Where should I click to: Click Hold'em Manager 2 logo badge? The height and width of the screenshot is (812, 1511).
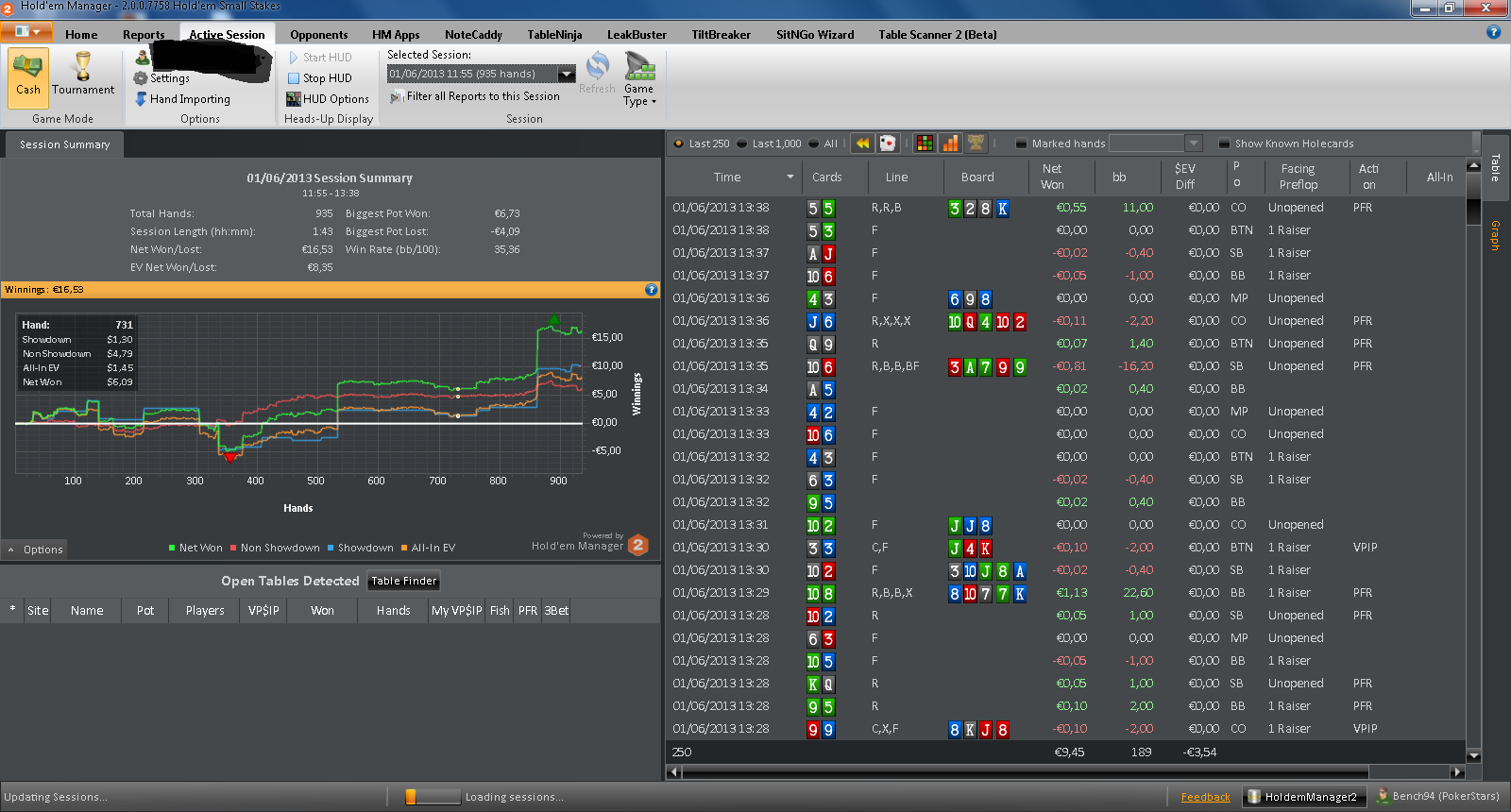click(x=638, y=545)
